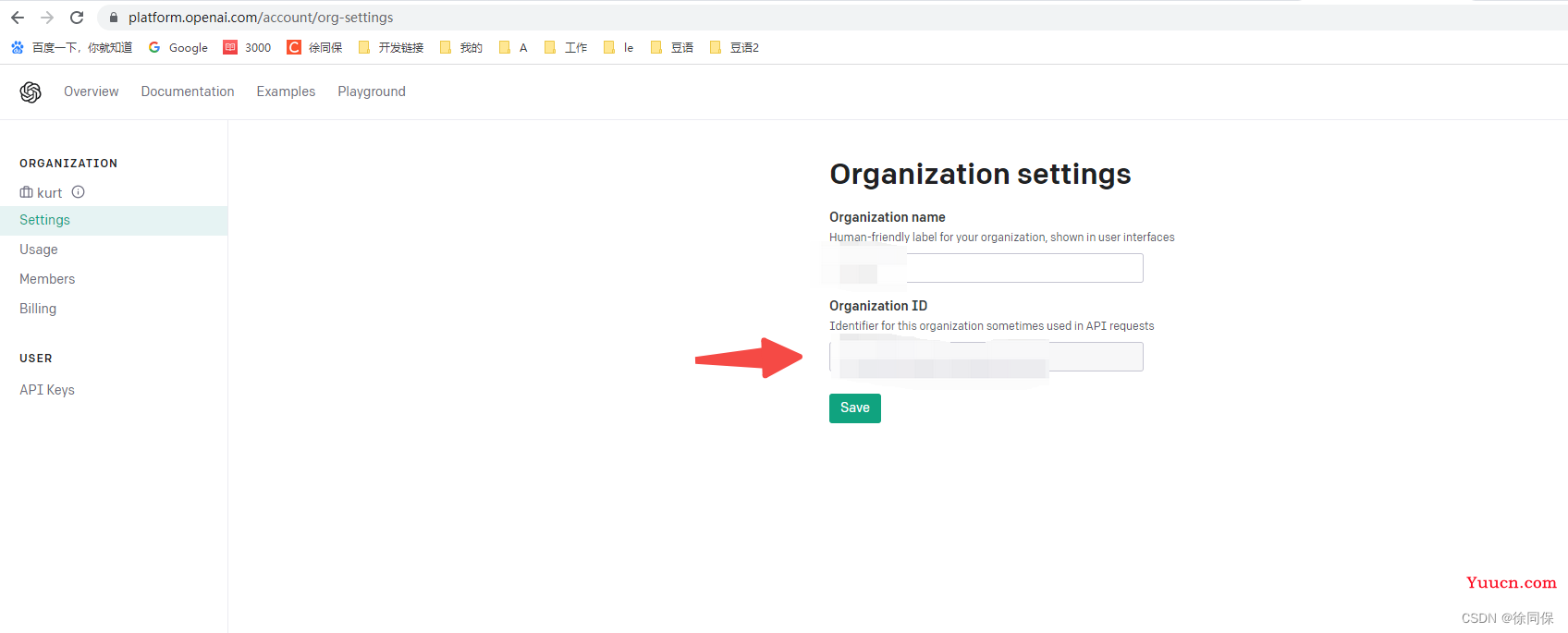
Task: Open the Playground nav item
Action: coord(372,91)
